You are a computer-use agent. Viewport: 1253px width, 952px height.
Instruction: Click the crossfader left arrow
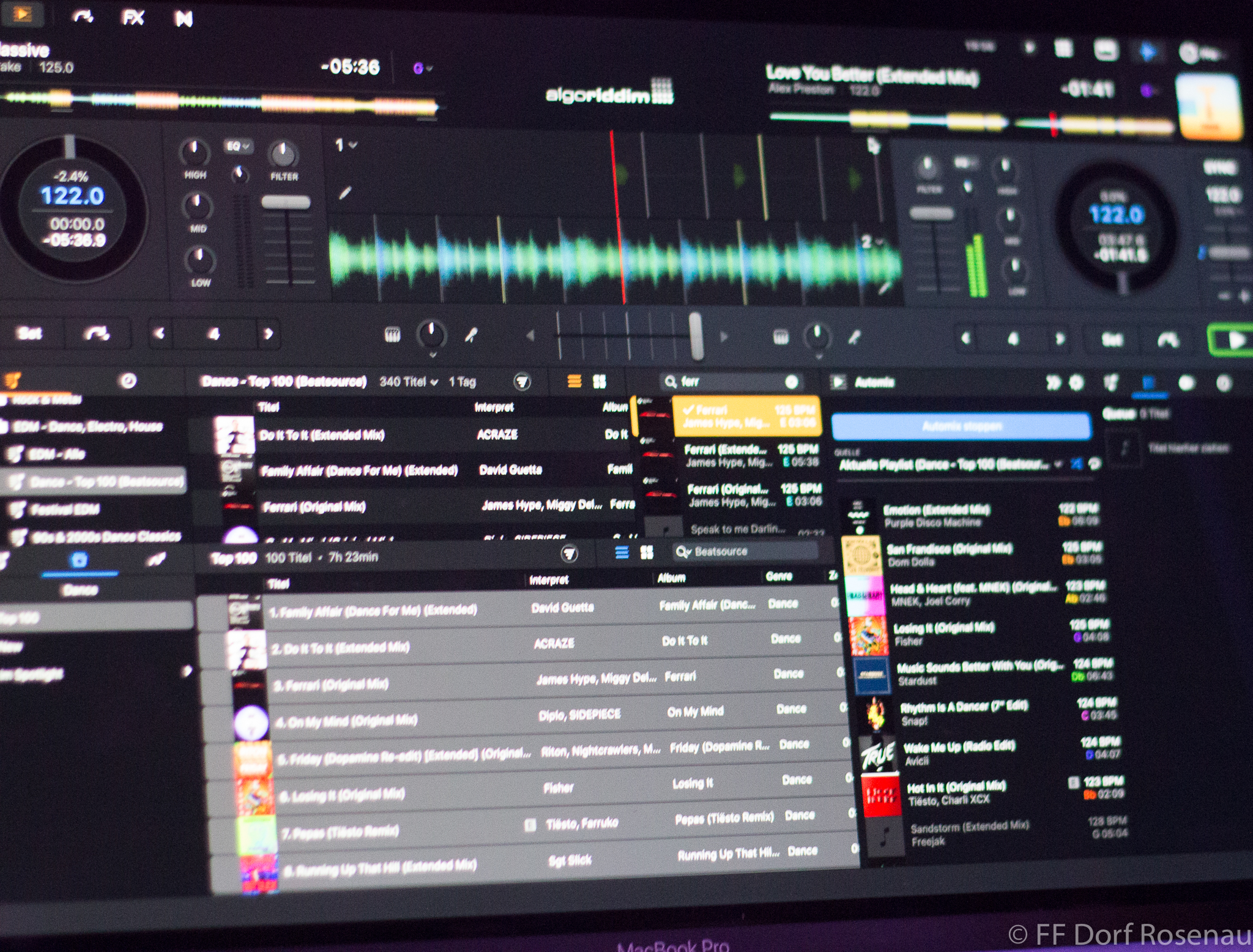pyautogui.click(x=530, y=335)
